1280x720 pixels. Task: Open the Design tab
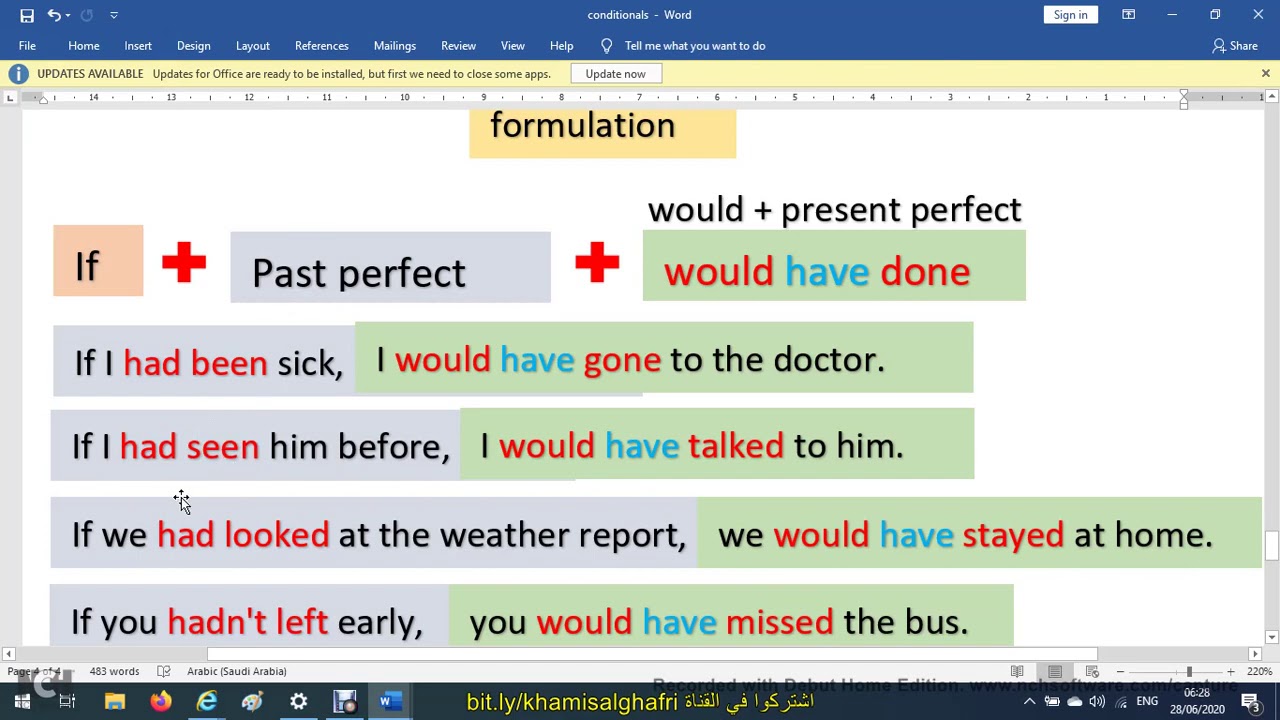[x=194, y=46]
